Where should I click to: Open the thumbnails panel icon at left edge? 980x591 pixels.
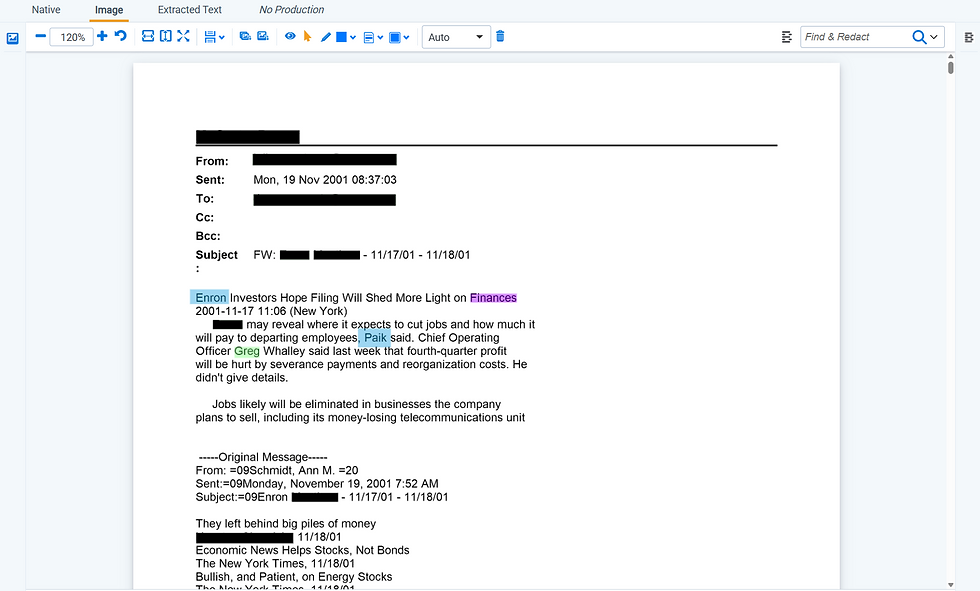tap(12, 38)
